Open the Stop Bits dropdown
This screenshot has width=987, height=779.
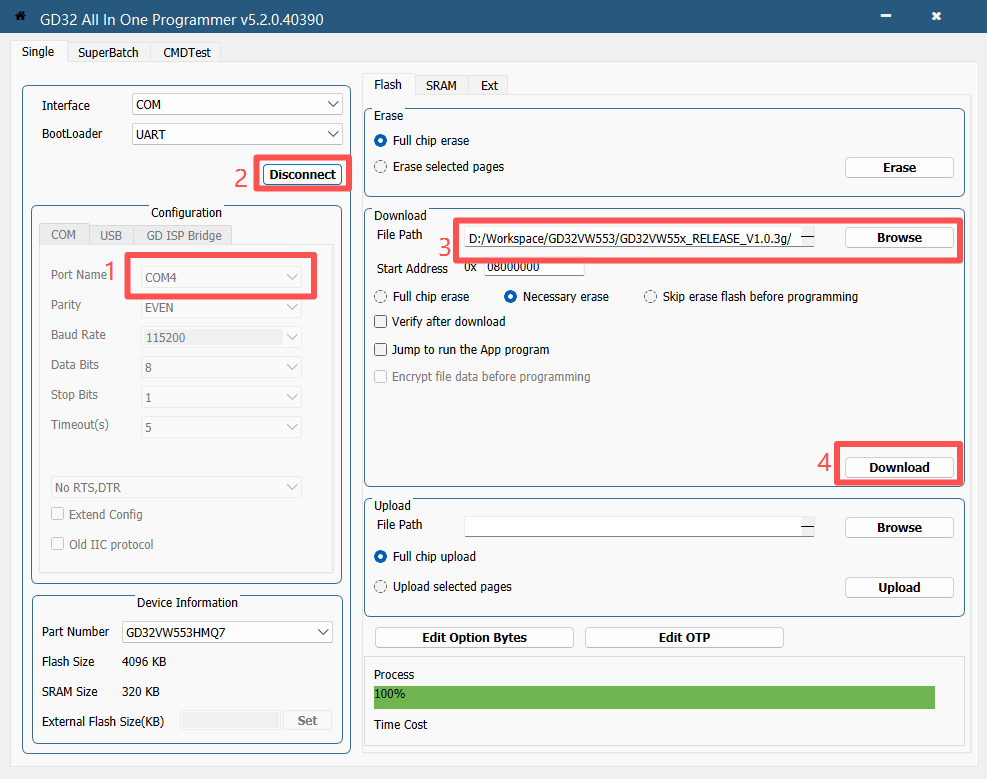click(x=222, y=397)
